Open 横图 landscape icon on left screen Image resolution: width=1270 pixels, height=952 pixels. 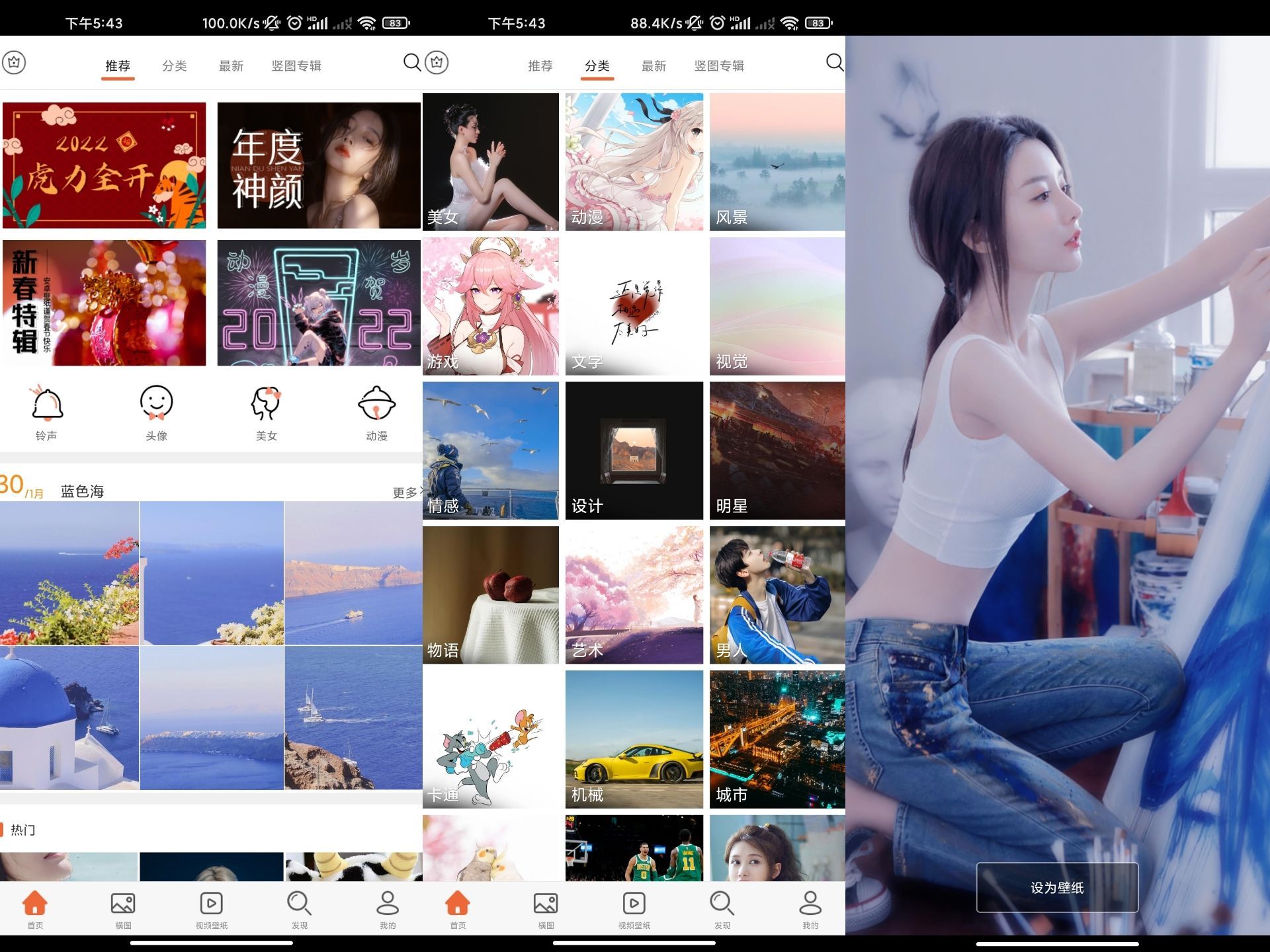coord(123,910)
